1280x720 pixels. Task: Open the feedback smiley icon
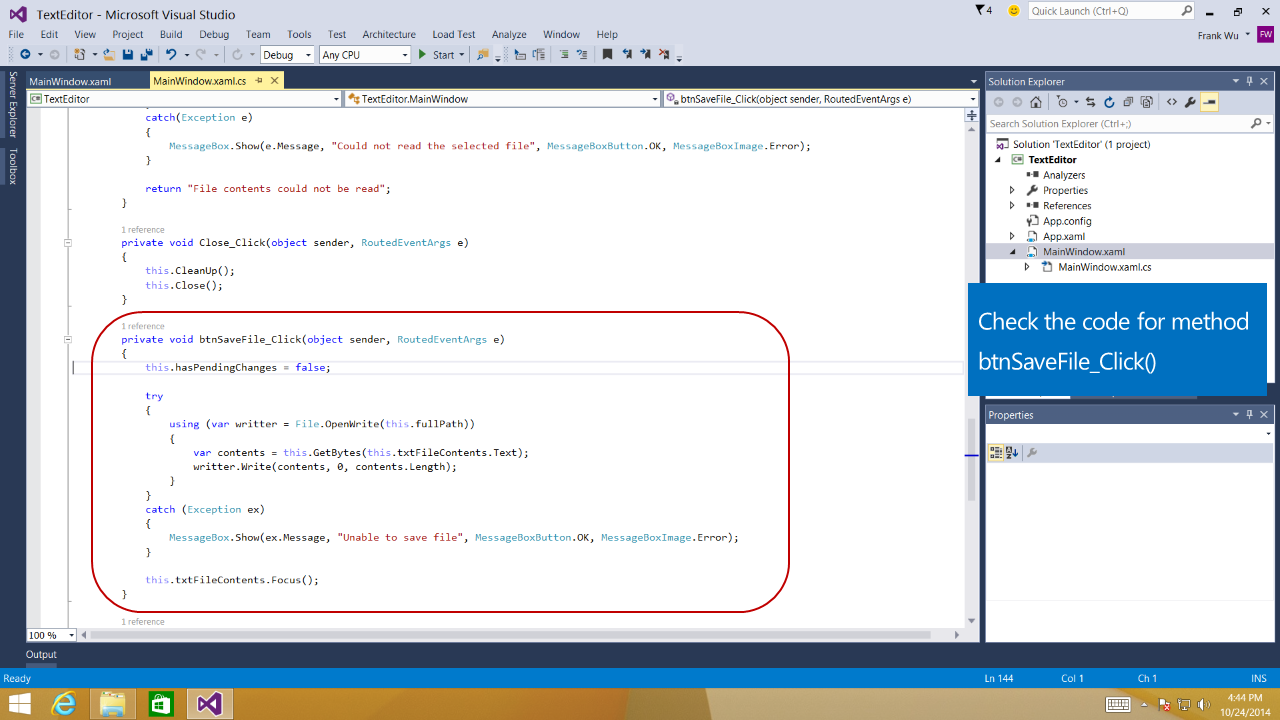(x=1014, y=11)
